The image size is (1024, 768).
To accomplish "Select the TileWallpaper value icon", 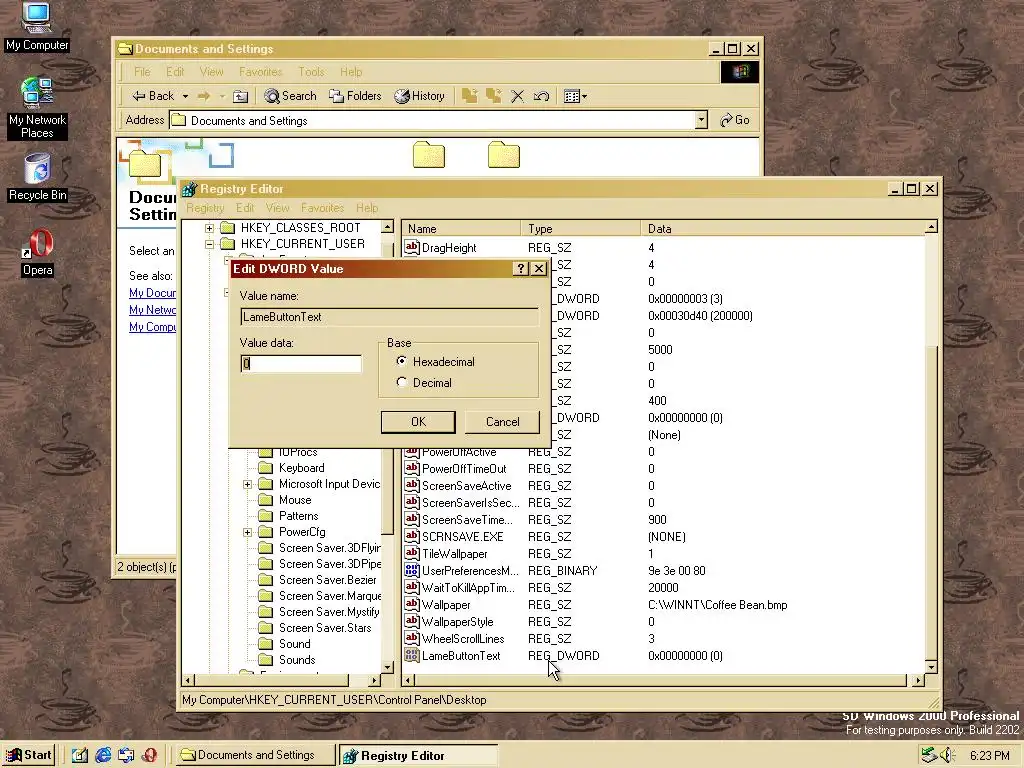I will [411, 553].
